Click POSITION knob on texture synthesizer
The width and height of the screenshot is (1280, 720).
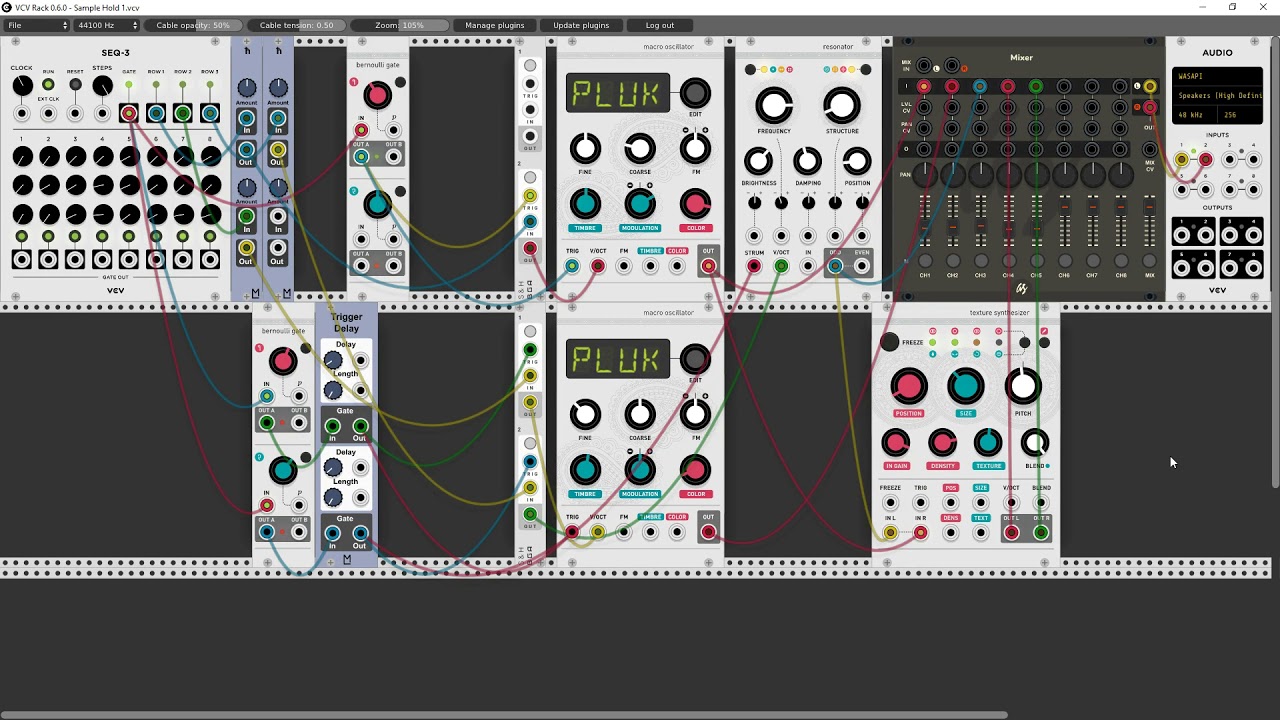(x=909, y=387)
